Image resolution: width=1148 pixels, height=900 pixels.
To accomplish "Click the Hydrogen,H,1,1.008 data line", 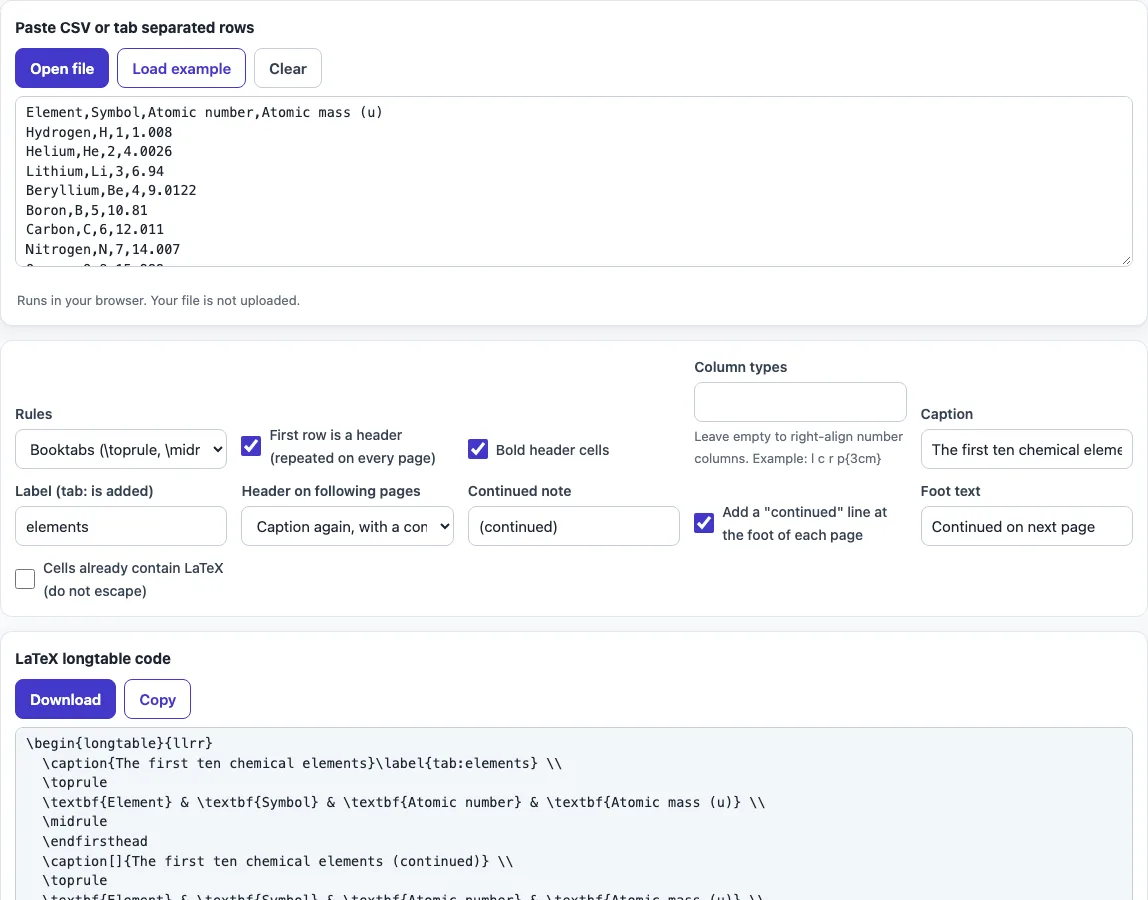I will pyautogui.click(x=99, y=133).
